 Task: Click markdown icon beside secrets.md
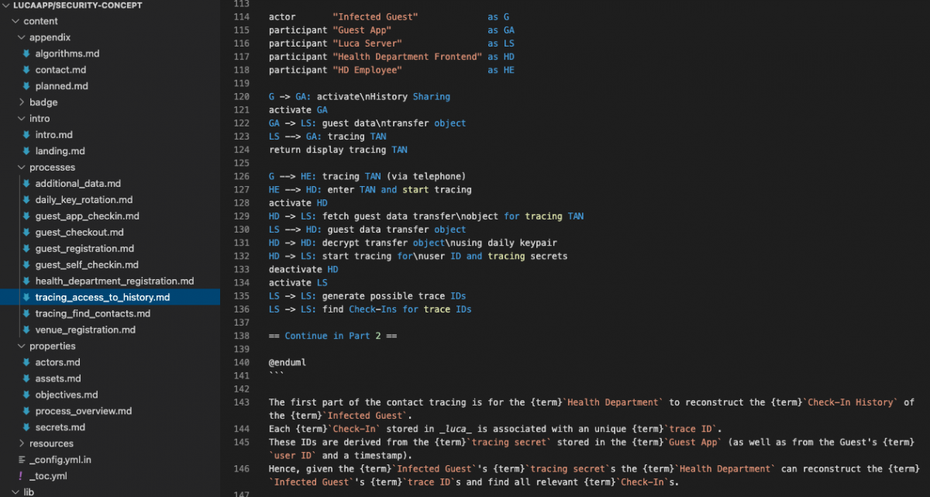(x=26, y=428)
